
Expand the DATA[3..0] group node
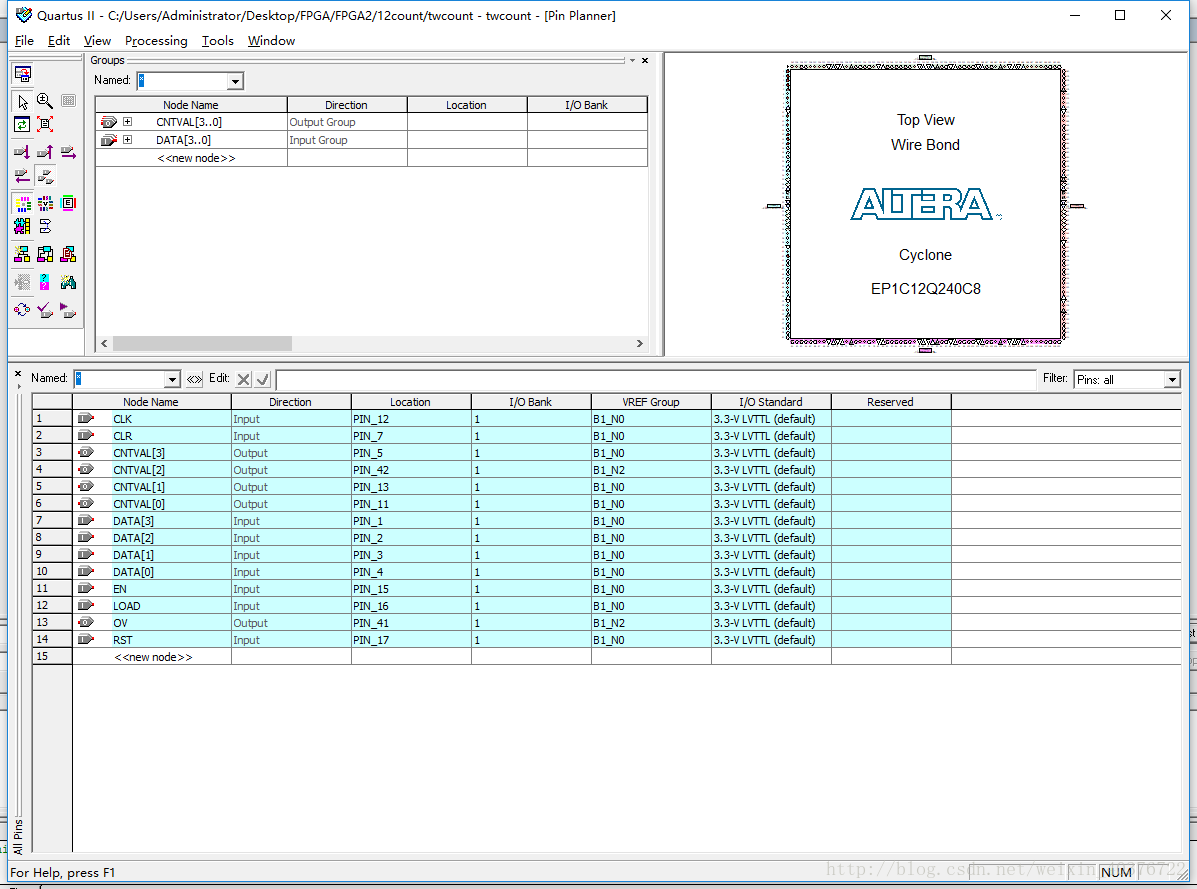click(127, 140)
